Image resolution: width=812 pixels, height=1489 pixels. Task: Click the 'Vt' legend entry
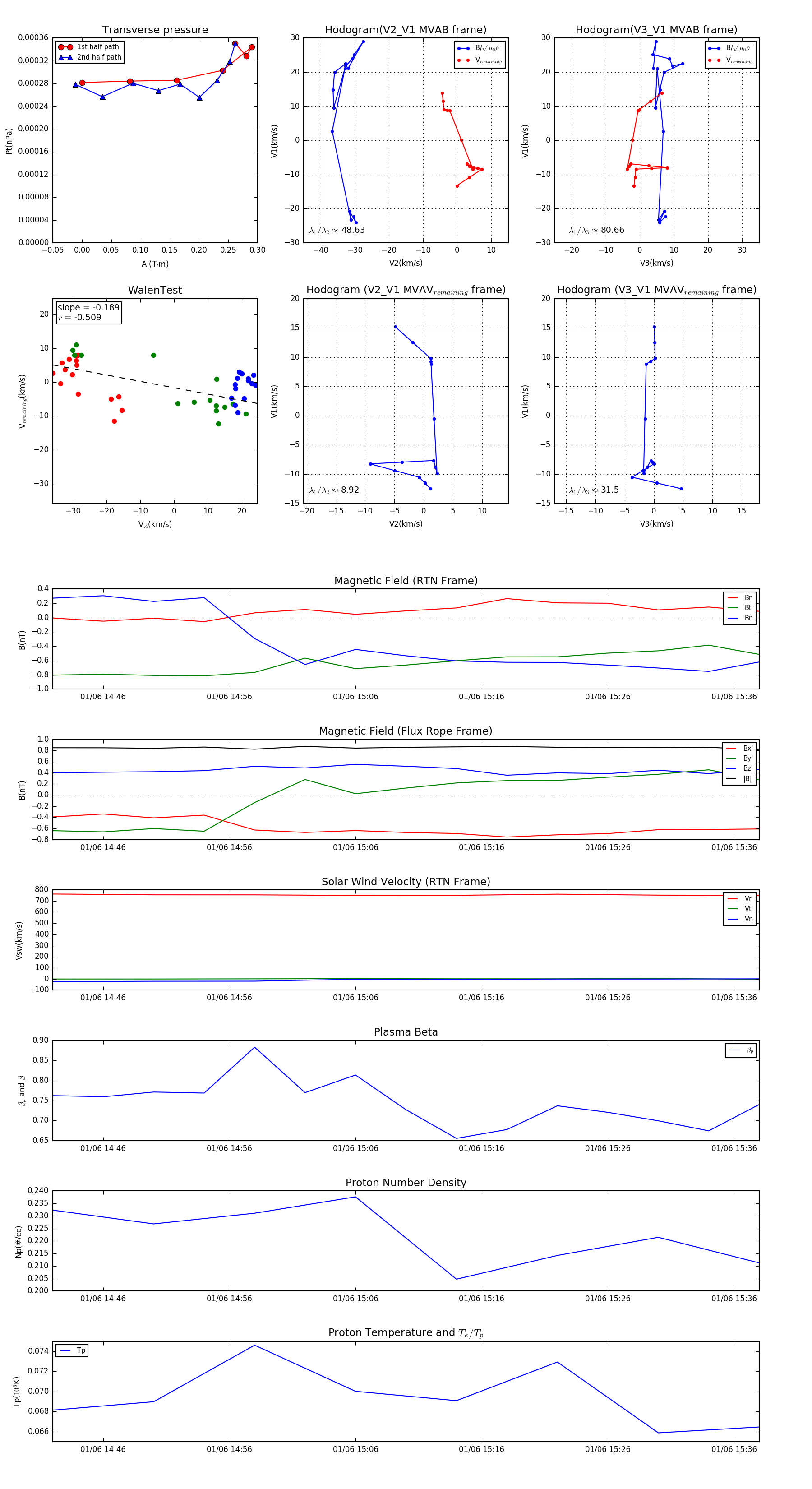(740, 909)
